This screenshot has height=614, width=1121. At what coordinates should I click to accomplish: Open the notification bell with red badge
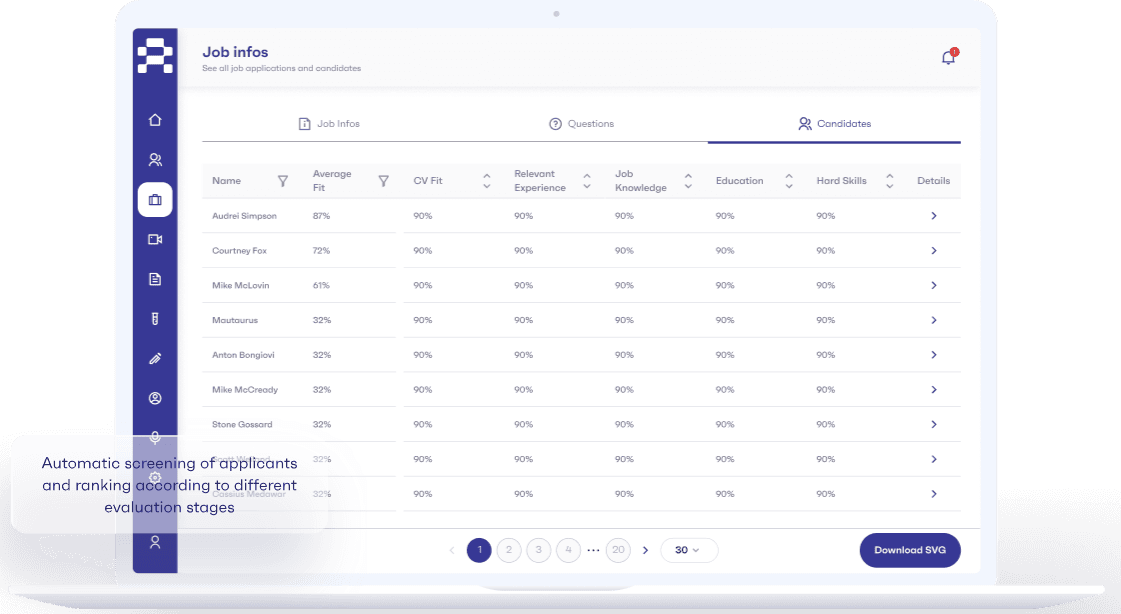point(947,57)
